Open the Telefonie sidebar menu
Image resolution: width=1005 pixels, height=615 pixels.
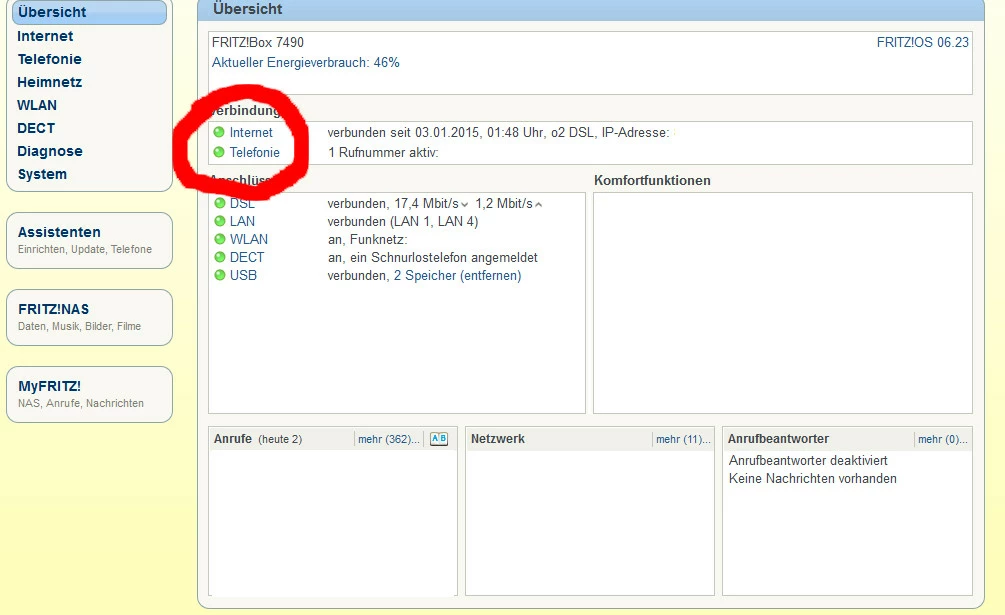49,59
